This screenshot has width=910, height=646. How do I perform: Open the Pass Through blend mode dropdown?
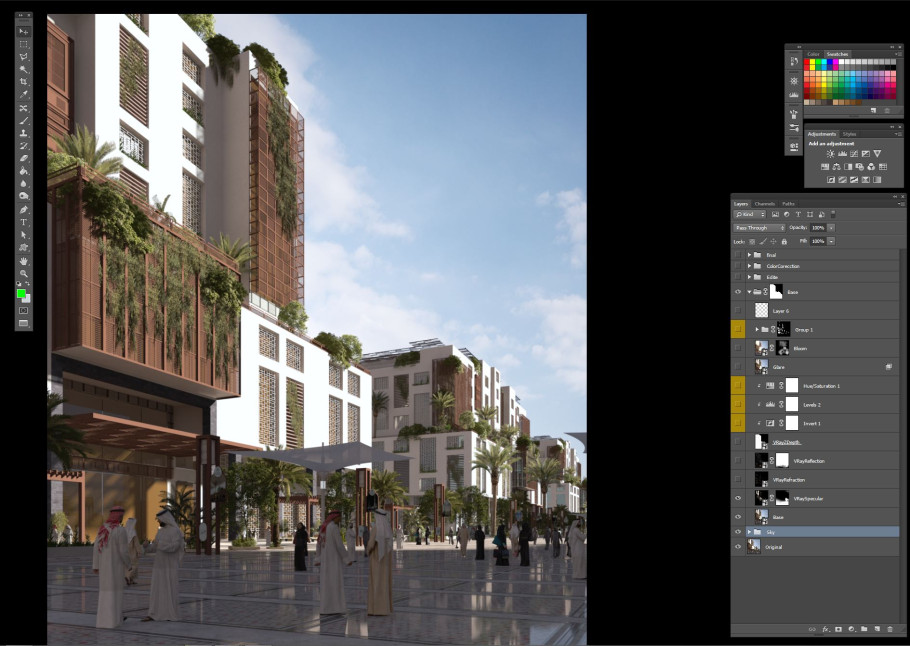[x=759, y=228]
